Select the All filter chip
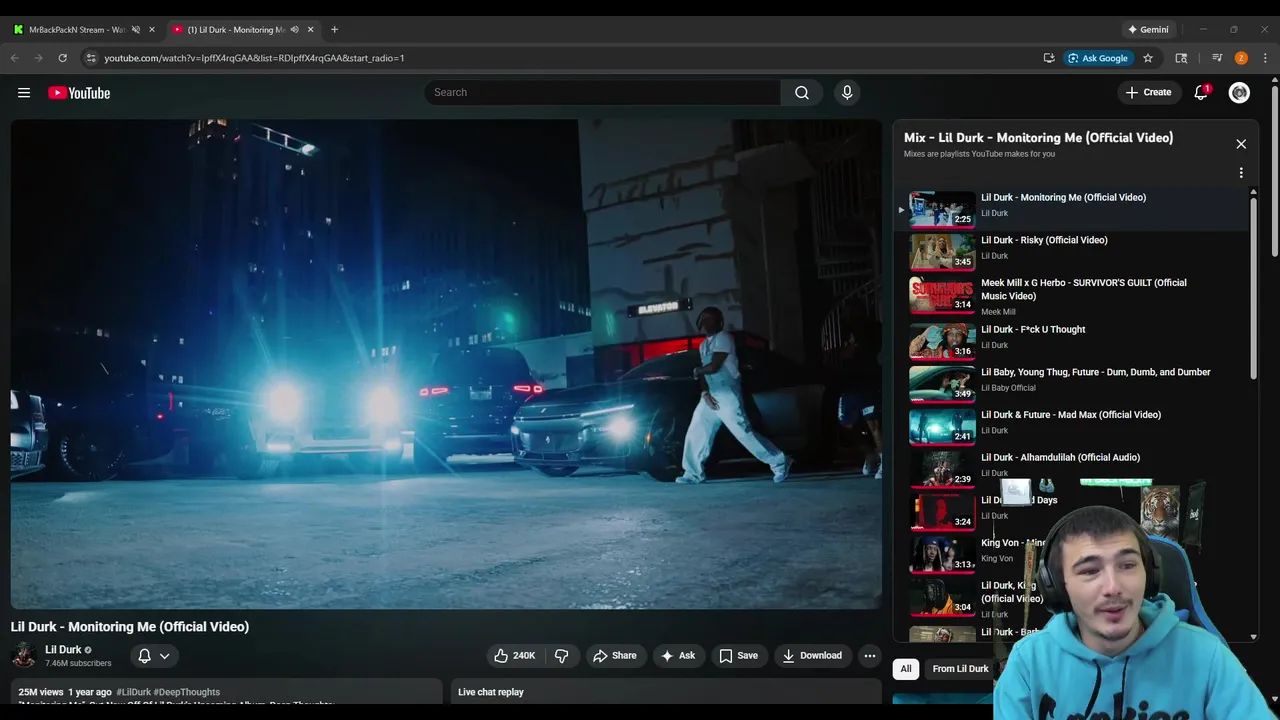Image resolution: width=1280 pixels, height=720 pixels. coord(906,669)
